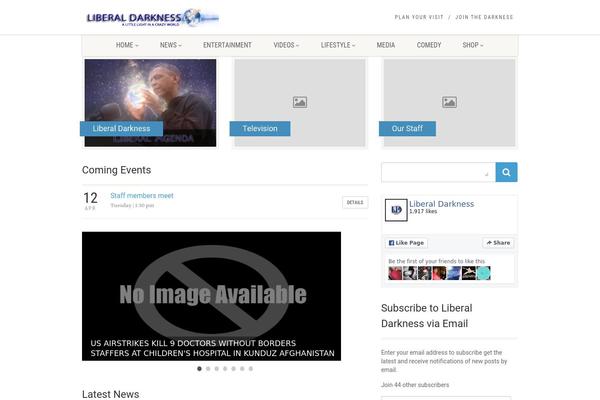Open the Staff members meet event link
The image size is (600, 400).
tap(142, 196)
